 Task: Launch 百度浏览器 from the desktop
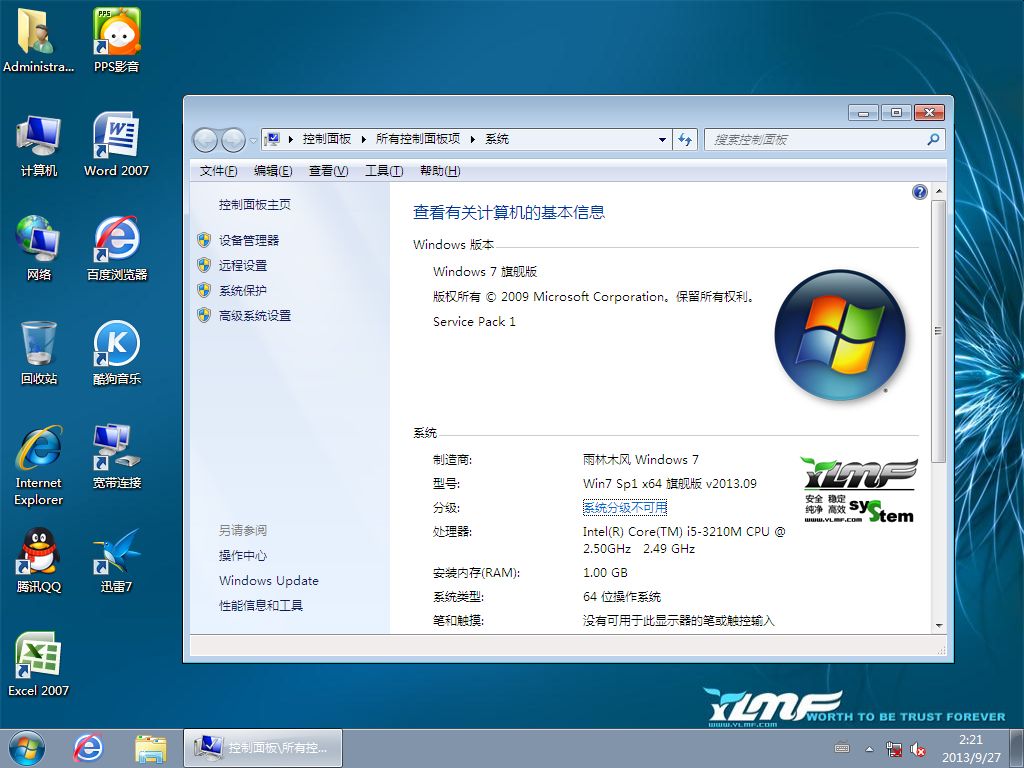click(116, 248)
